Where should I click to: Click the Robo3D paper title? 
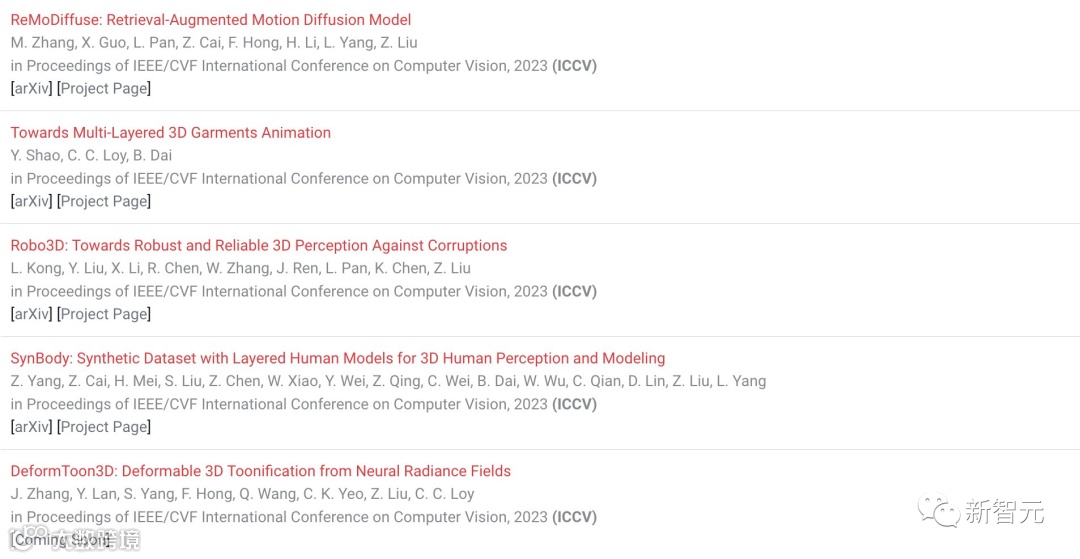coord(258,245)
